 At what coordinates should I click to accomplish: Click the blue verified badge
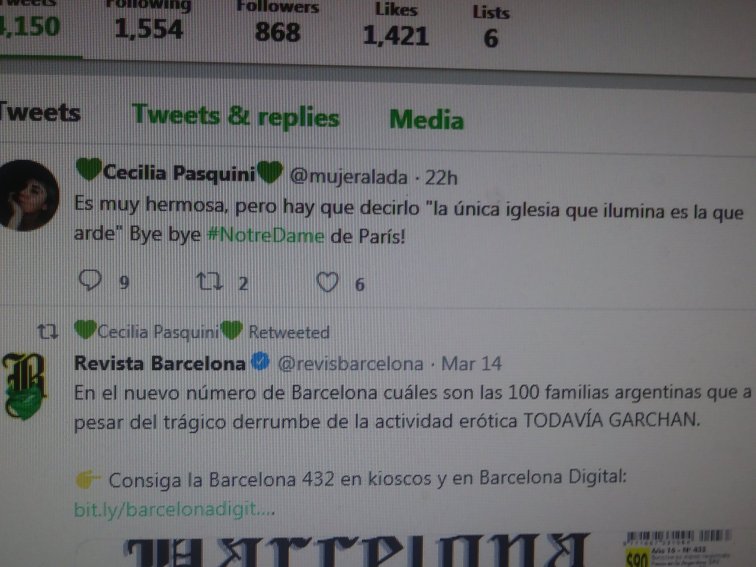coord(261,361)
